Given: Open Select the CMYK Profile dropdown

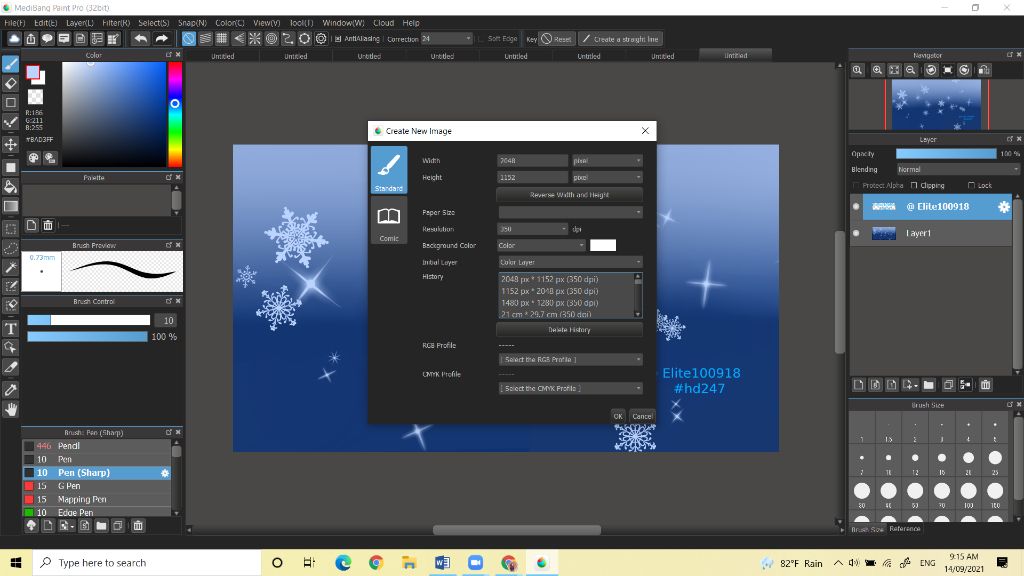Looking at the screenshot, I should pos(570,389).
